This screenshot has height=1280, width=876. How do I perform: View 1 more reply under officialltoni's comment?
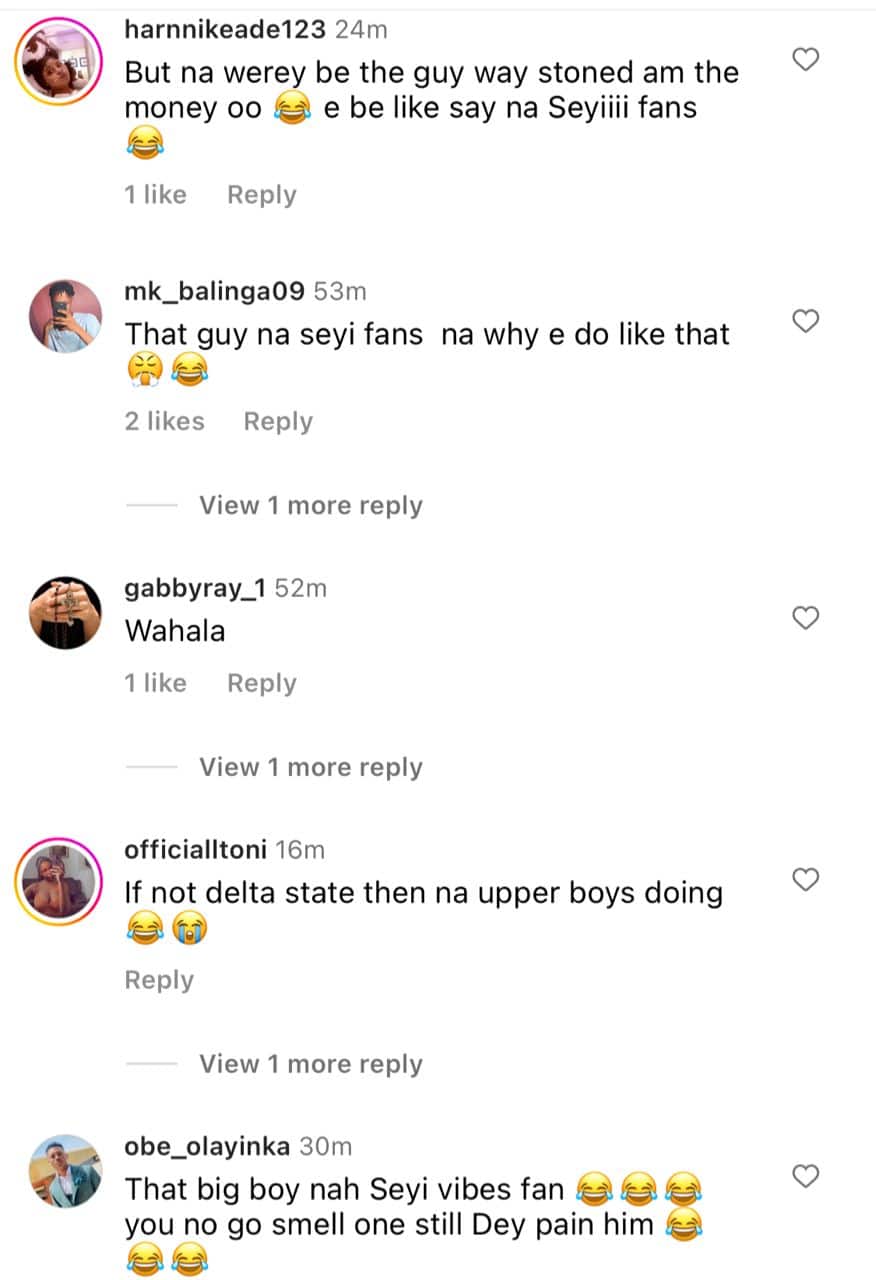click(310, 1064)
